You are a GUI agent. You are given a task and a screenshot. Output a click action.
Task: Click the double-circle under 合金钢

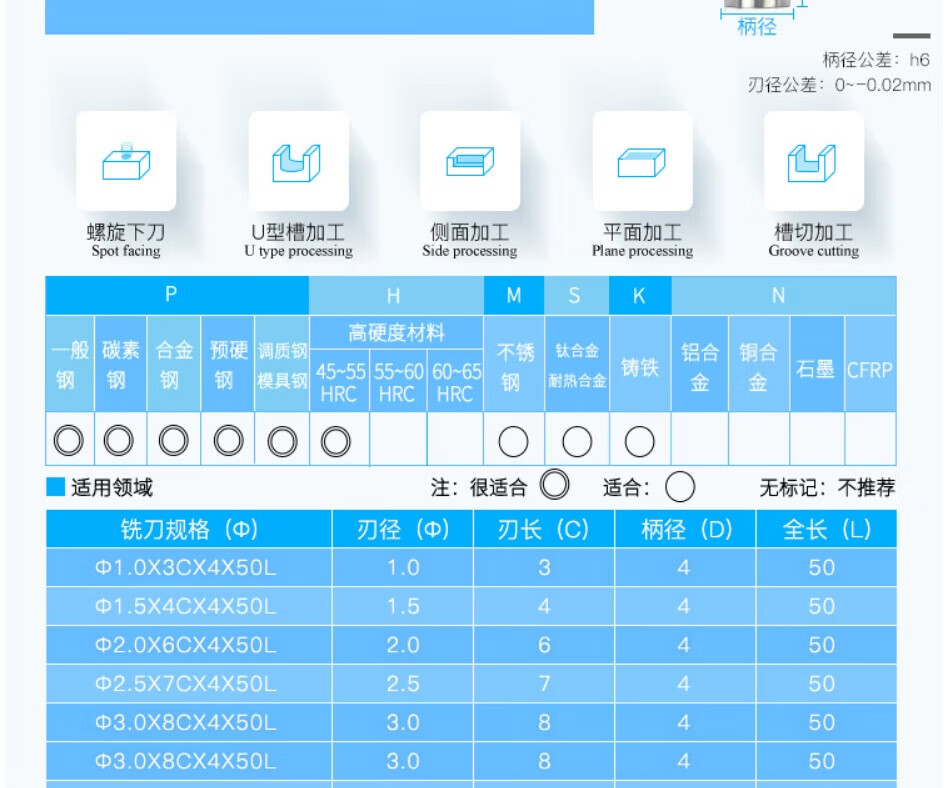tap(173, 440)
